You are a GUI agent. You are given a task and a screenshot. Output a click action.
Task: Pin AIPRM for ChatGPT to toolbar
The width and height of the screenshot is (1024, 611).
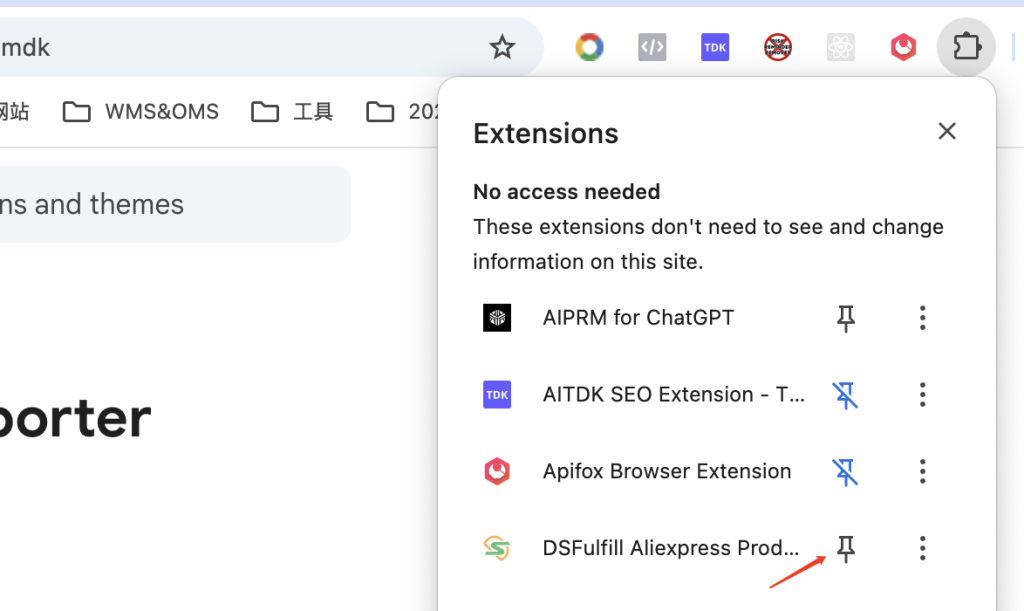[846, 318]
